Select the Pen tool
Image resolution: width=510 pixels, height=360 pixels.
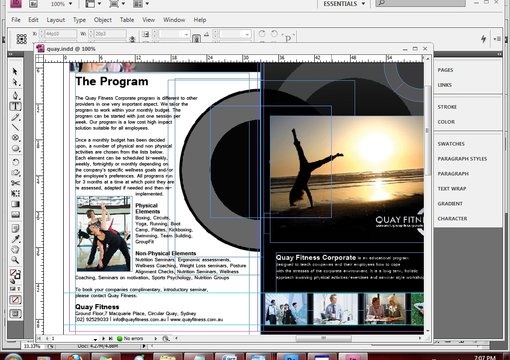tap(15, 95)
